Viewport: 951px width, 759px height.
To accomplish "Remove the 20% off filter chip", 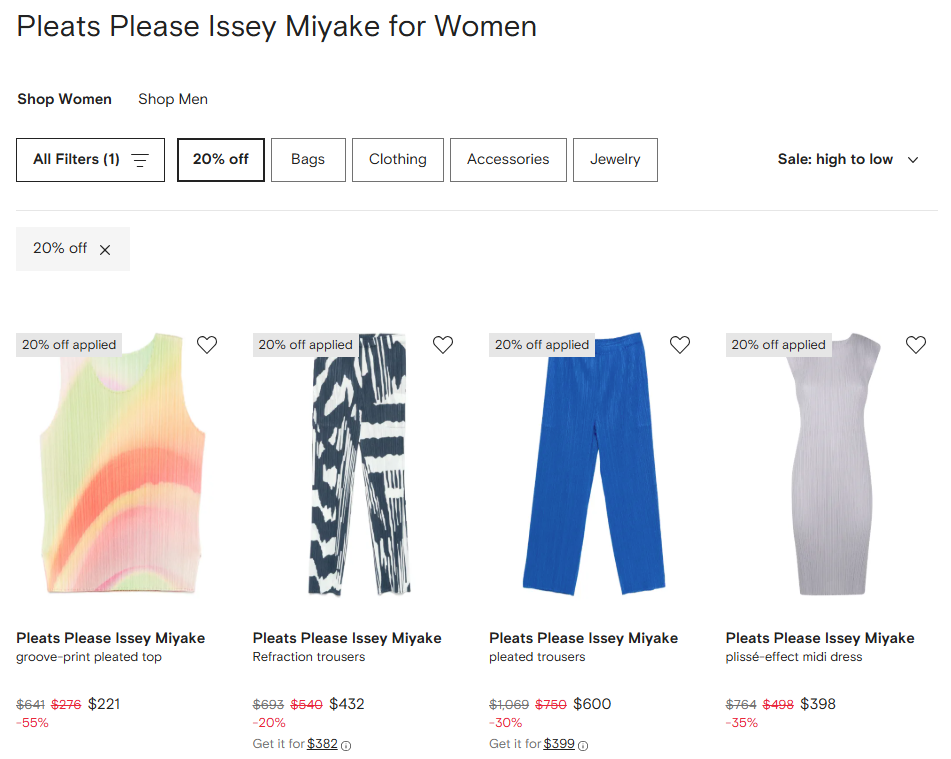I will click(x=105, y=249).
